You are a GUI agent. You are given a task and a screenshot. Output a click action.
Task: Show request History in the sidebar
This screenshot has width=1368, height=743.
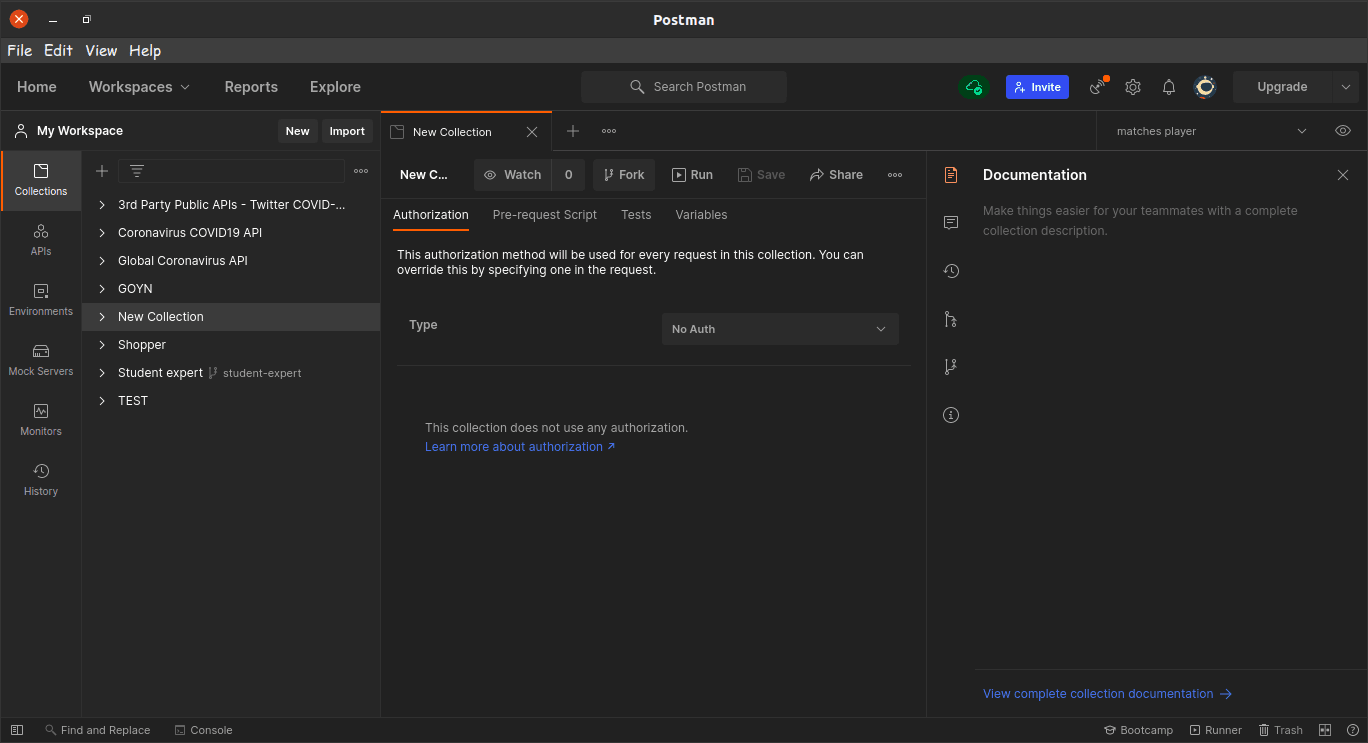pos(41,480)
